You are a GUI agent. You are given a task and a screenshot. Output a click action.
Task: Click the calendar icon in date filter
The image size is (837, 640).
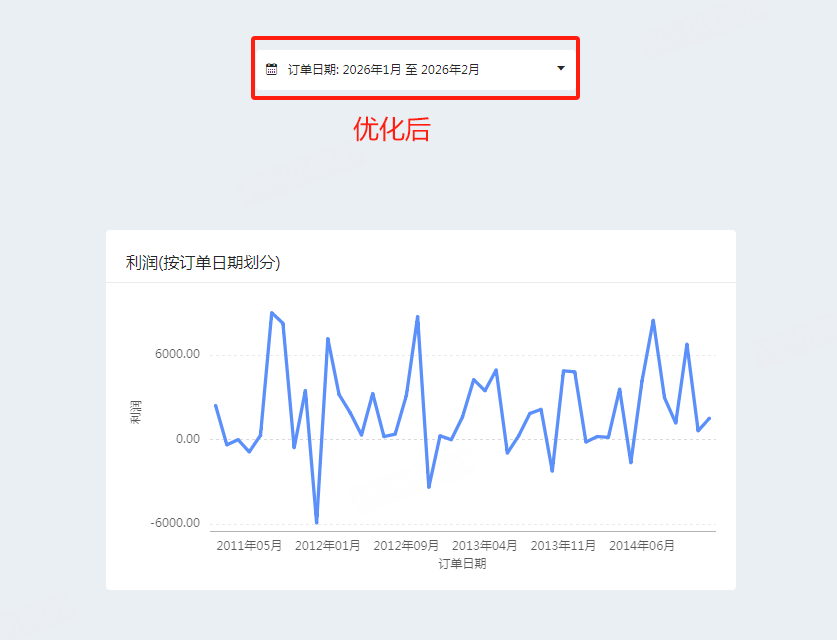271,69
